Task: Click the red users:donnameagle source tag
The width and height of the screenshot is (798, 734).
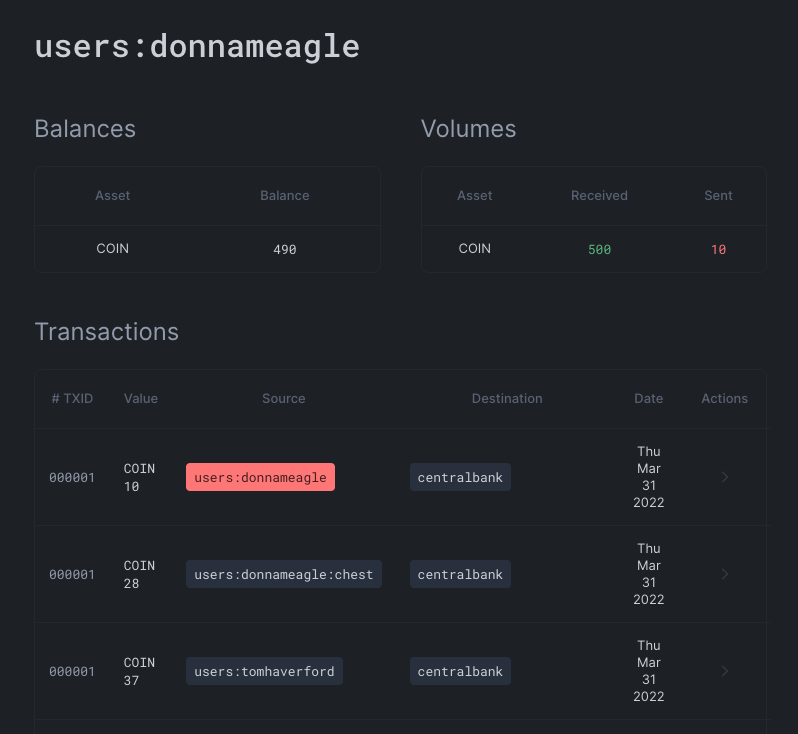Action: pos(260,478)
